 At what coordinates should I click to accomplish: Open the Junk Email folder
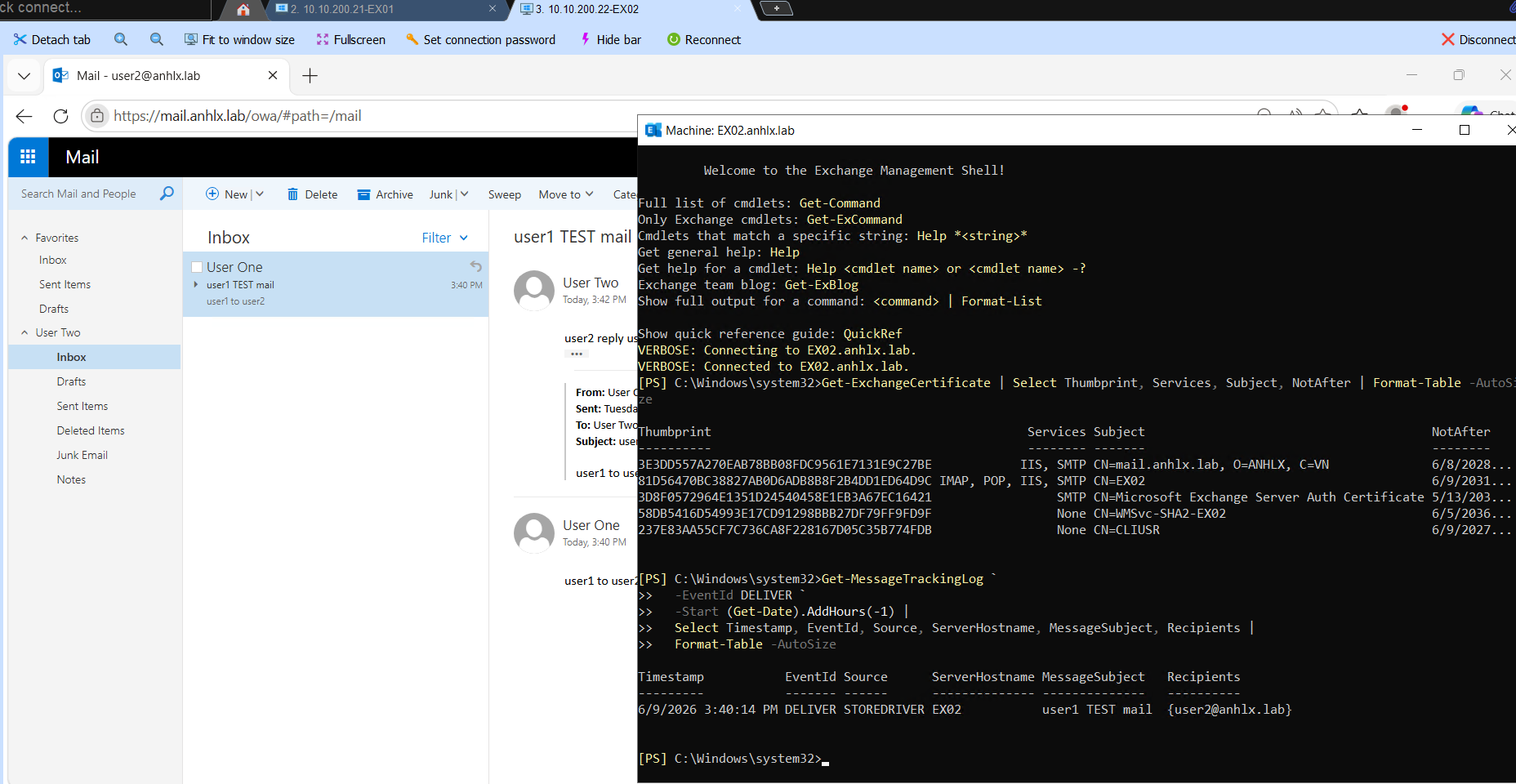pyautogui.click(x=82, y=455)
